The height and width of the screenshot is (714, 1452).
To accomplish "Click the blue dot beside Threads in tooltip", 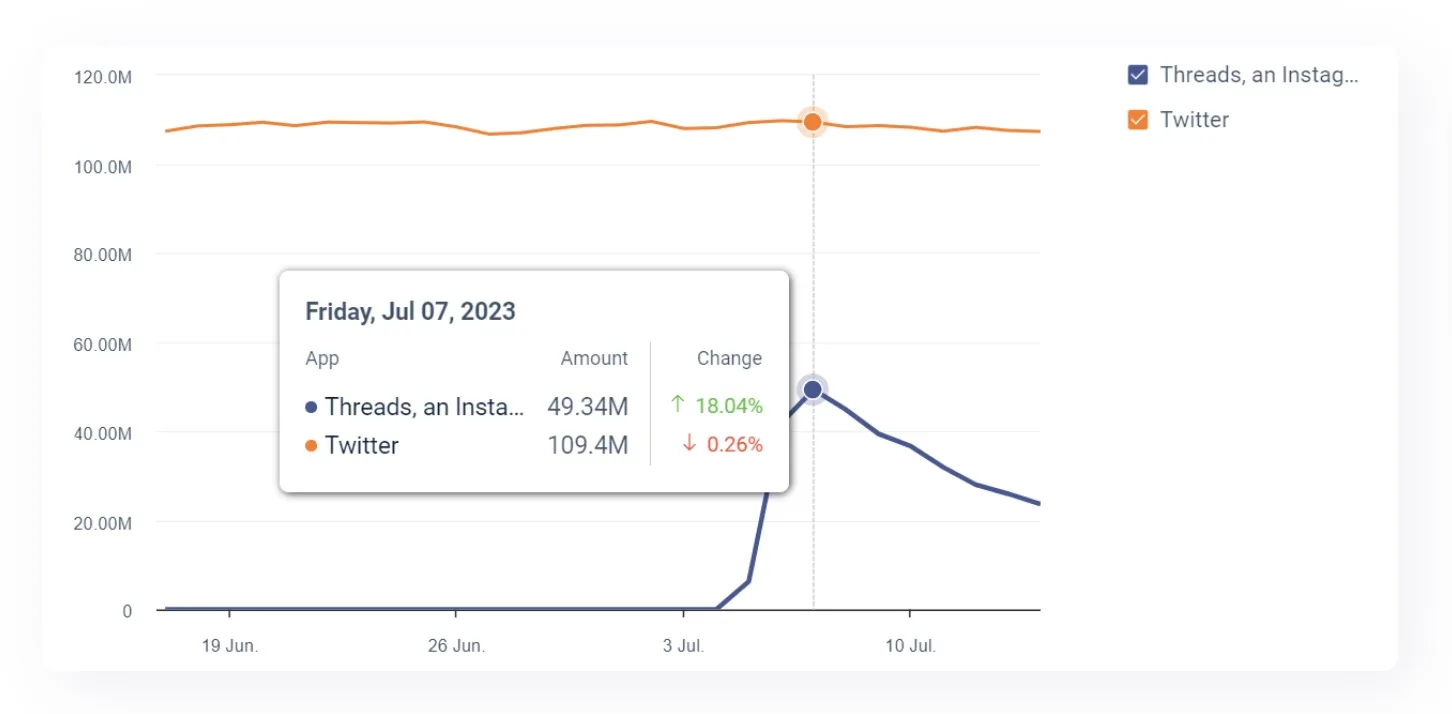I will [x=311, y=407].
